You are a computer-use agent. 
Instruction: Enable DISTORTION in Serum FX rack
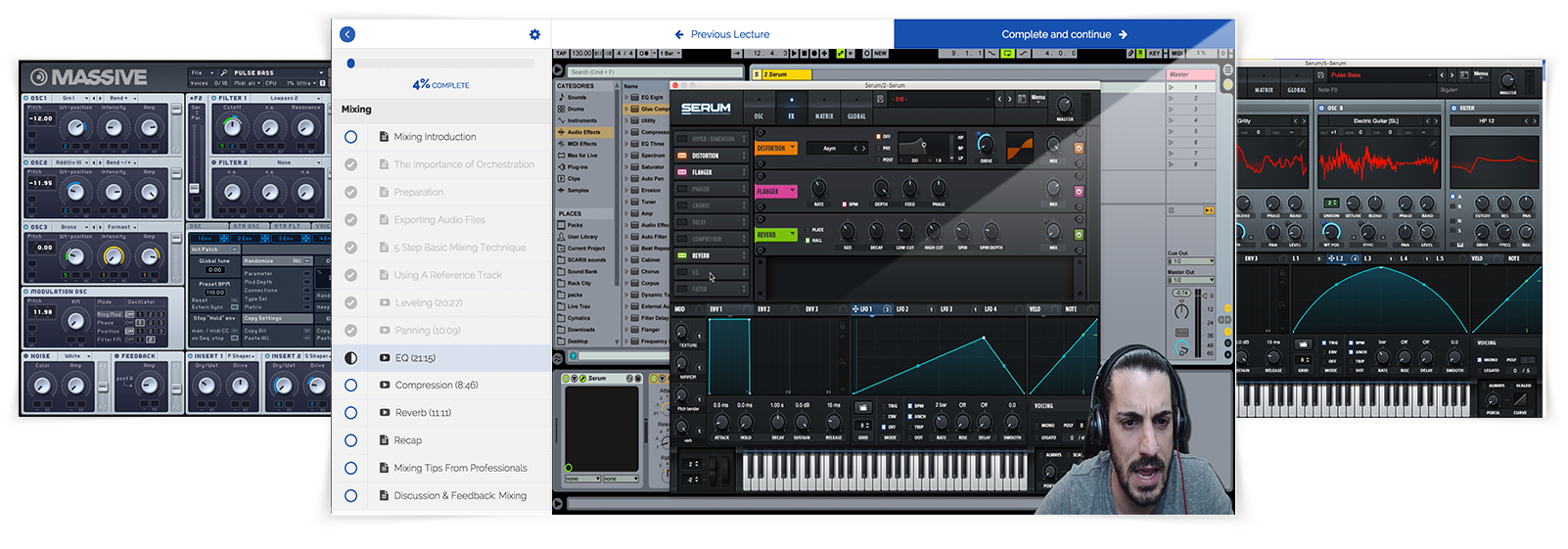(680, 156)
